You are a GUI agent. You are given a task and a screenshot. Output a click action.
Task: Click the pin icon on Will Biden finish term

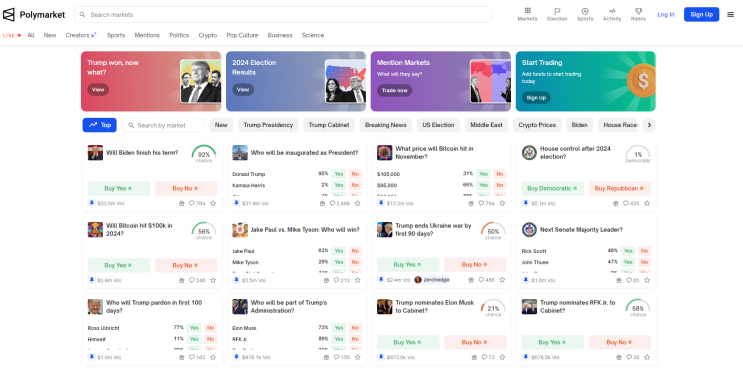pyautogui.click(x=91, y=203)
